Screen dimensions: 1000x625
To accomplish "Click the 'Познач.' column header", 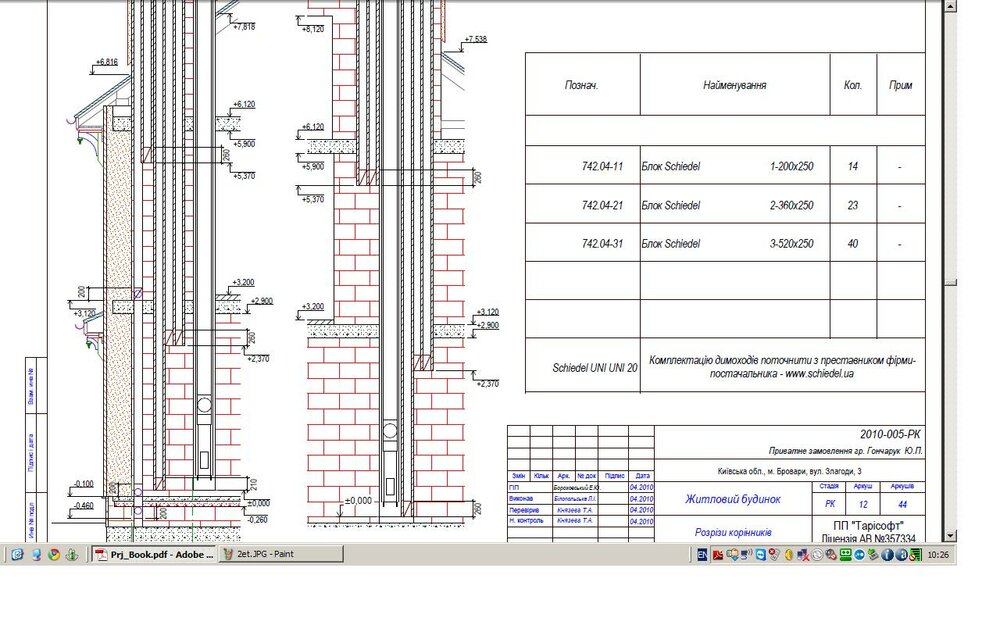I will coord(582,85).
